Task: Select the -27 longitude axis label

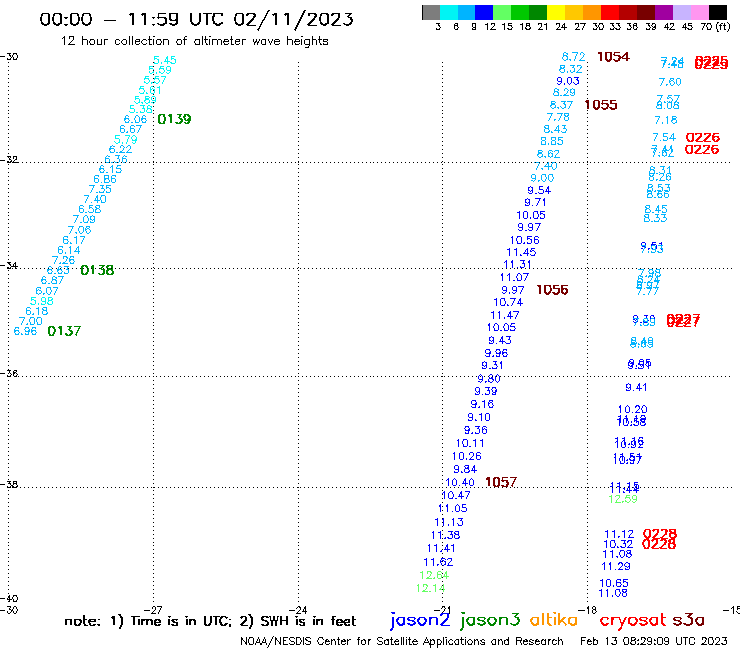Action: click(x=153, y=610)
